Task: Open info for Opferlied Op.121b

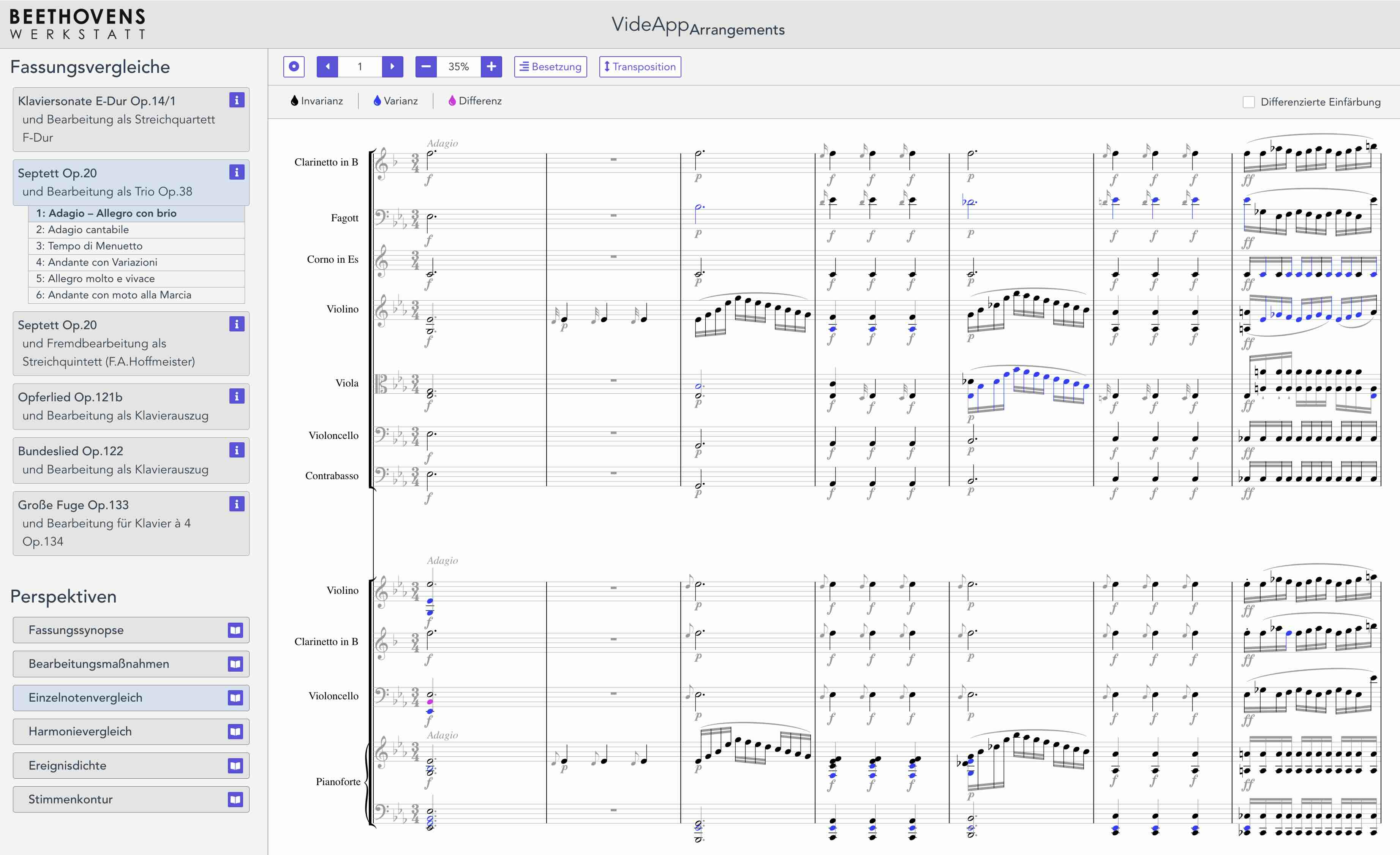Action: click(236, 396)
